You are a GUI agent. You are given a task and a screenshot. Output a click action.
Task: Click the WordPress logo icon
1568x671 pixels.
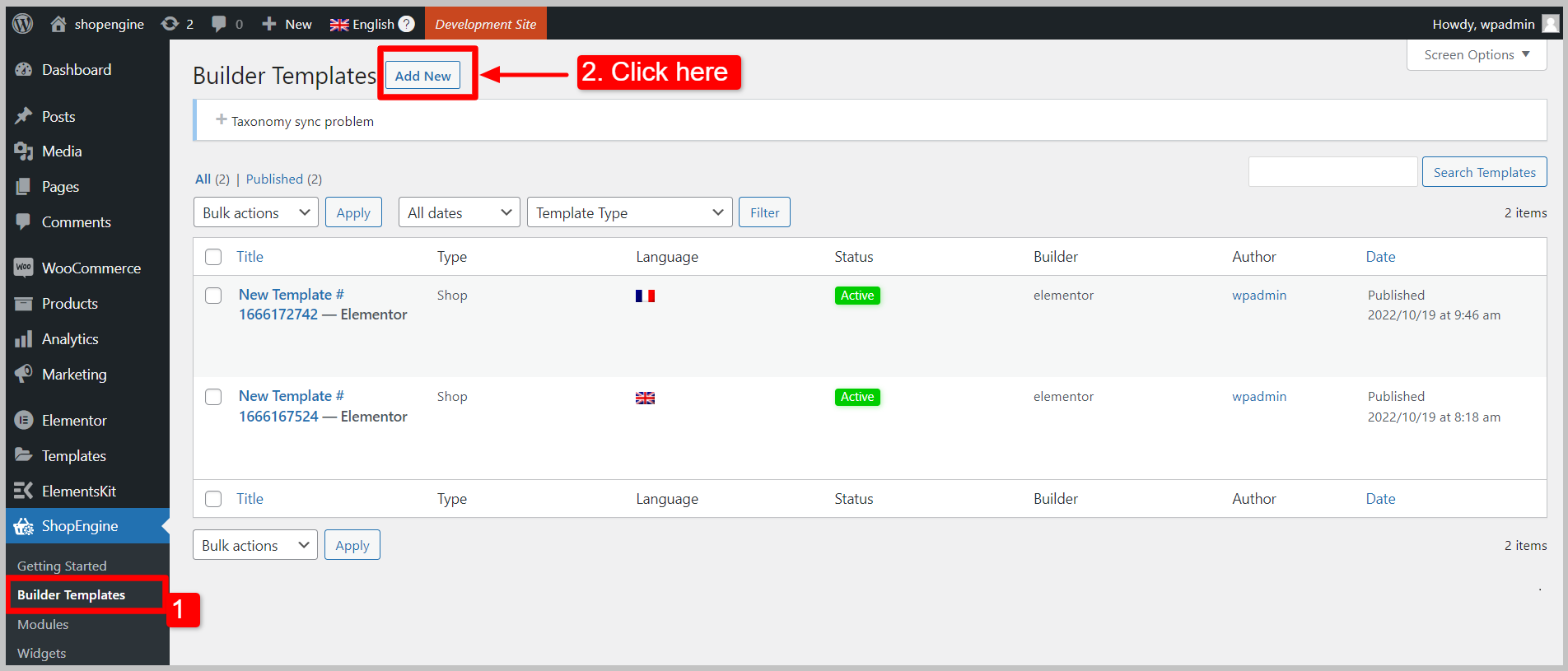coord(23,24)
